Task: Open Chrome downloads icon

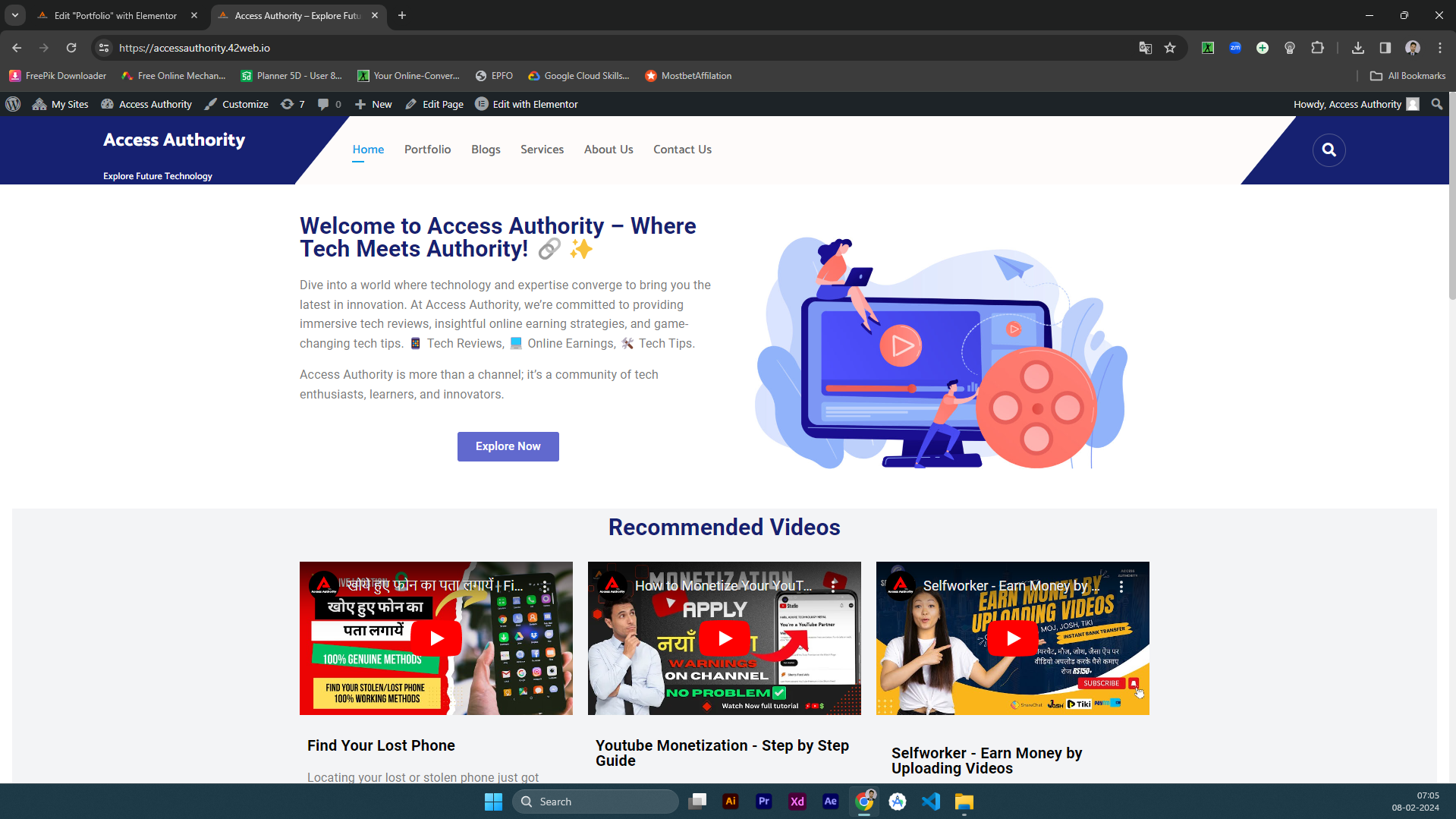Action: point(1357,48)
